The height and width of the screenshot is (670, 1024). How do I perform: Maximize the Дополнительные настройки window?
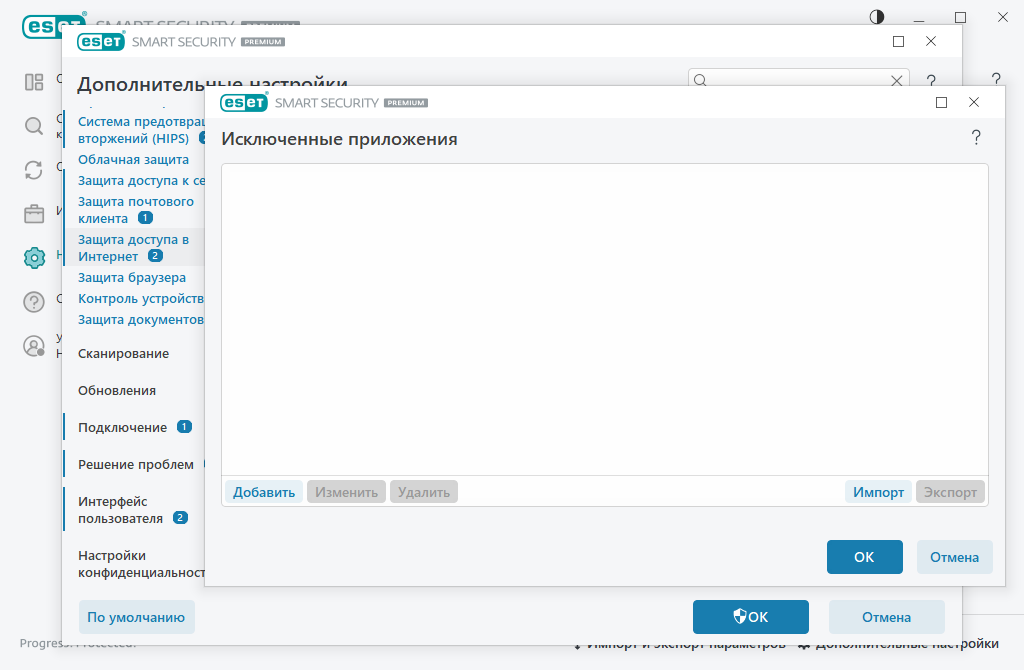pyautogui.click(x=899, y=41)
